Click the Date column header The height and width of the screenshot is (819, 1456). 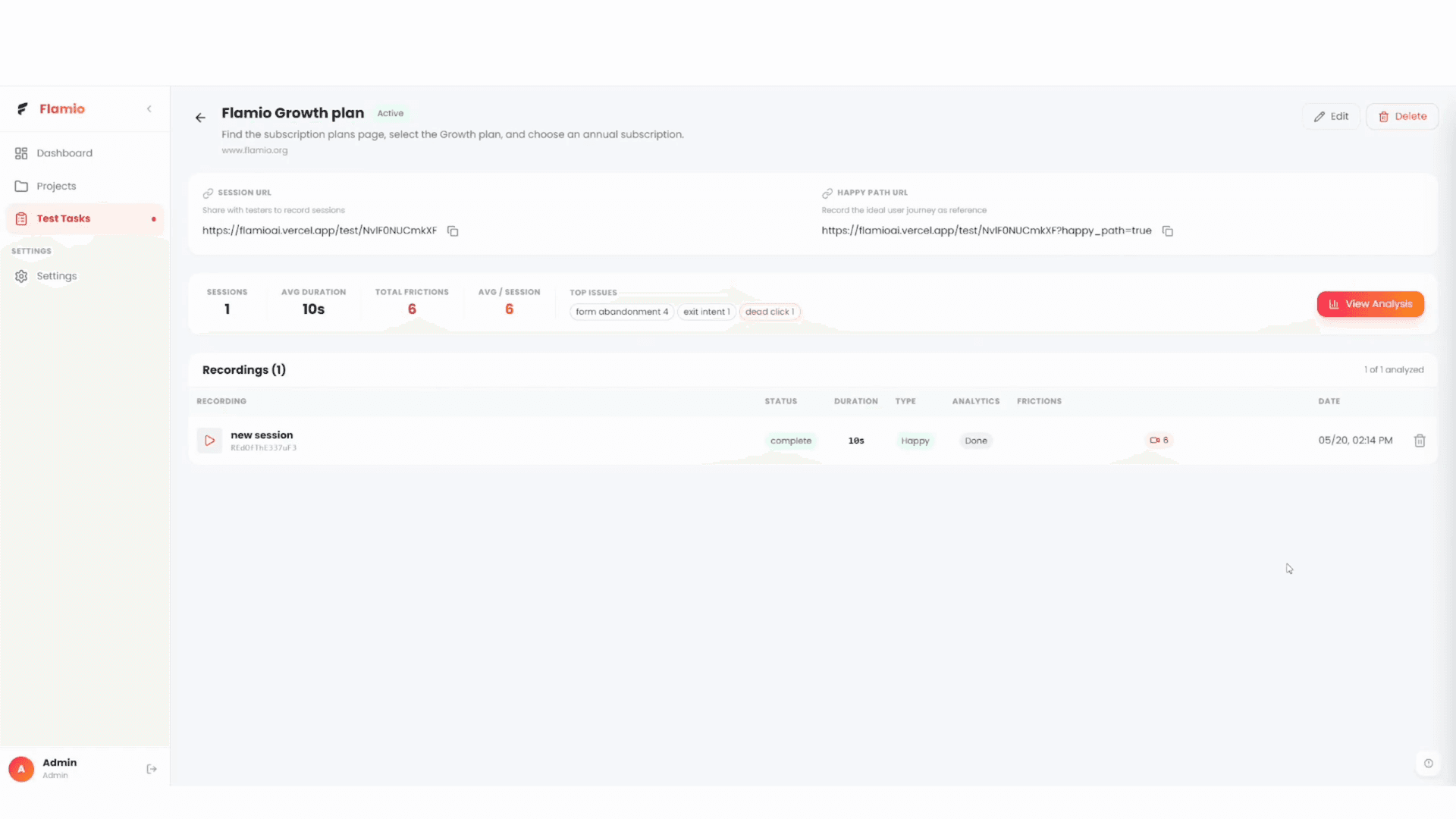(x=1329, y=401)
